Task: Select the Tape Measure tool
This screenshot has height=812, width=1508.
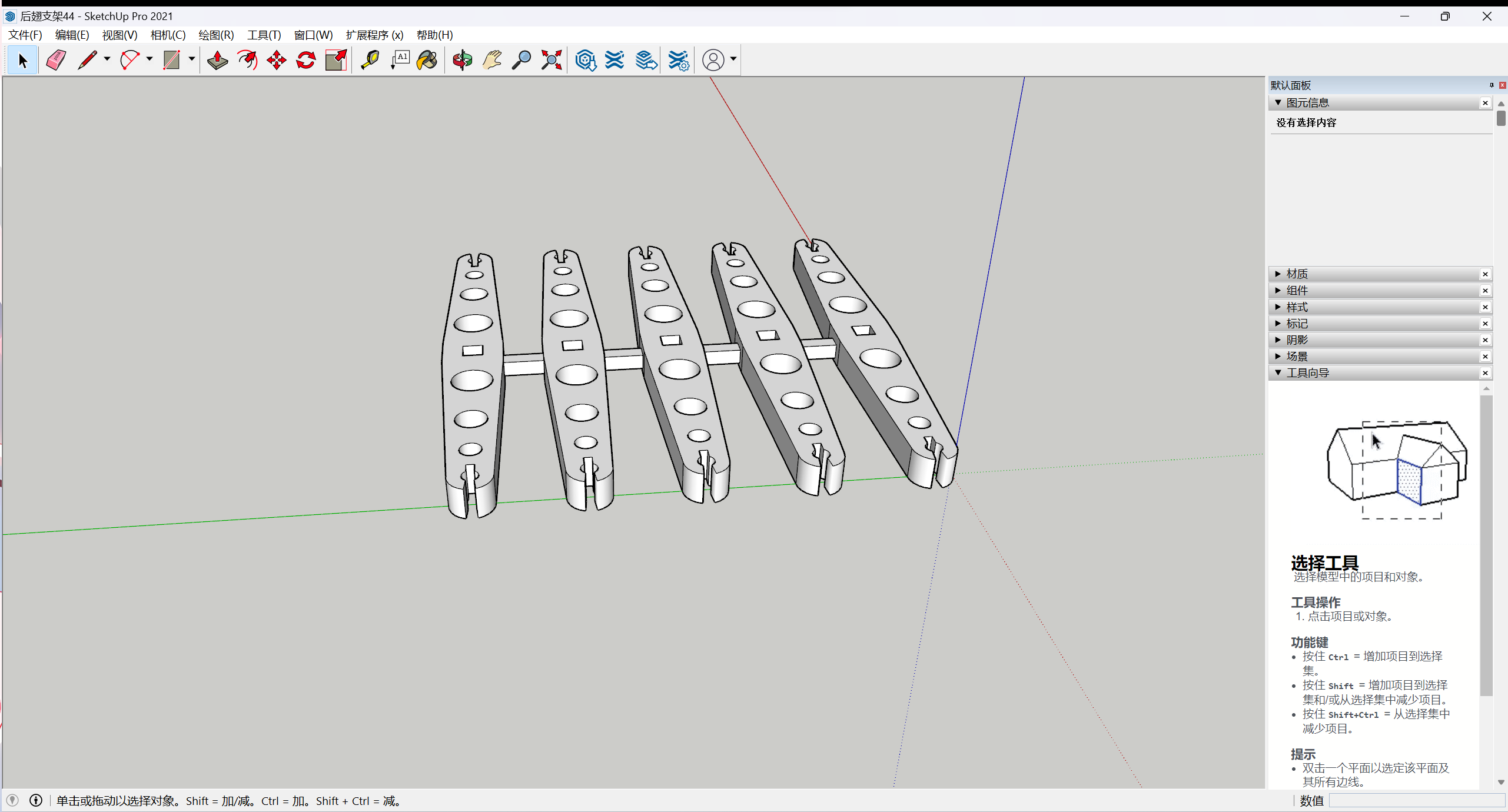Action: [x=370, y=60]
